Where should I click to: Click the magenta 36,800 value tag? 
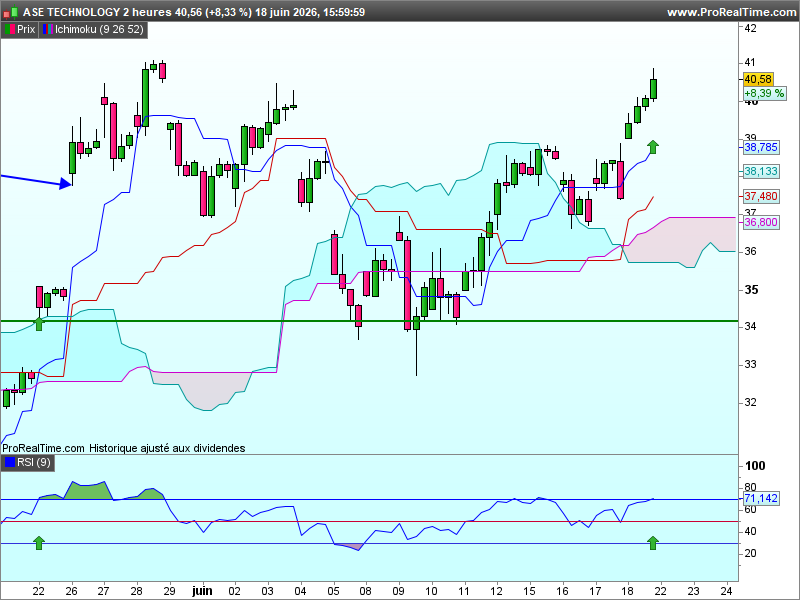761,222
